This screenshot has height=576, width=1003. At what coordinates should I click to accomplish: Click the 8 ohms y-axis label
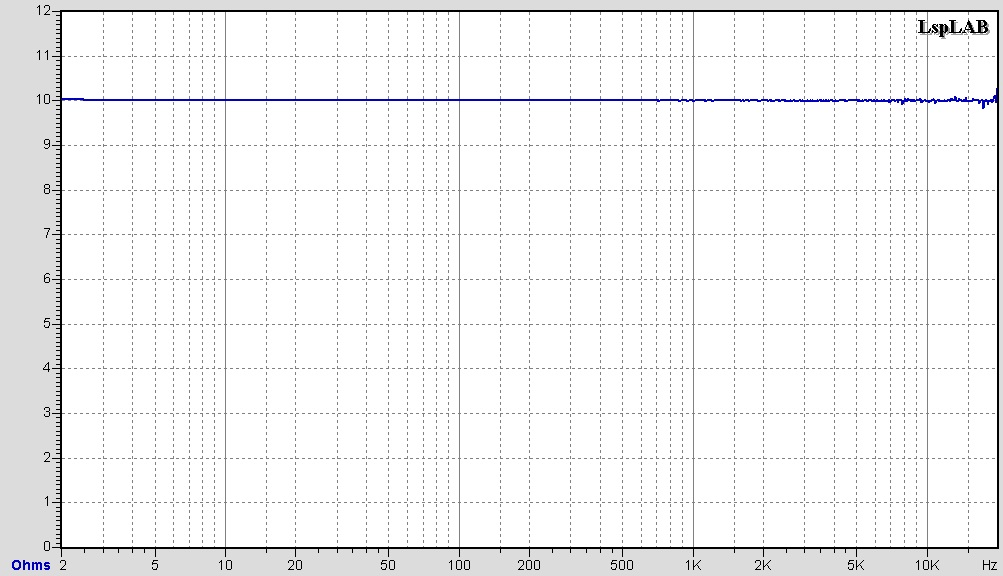47,189
